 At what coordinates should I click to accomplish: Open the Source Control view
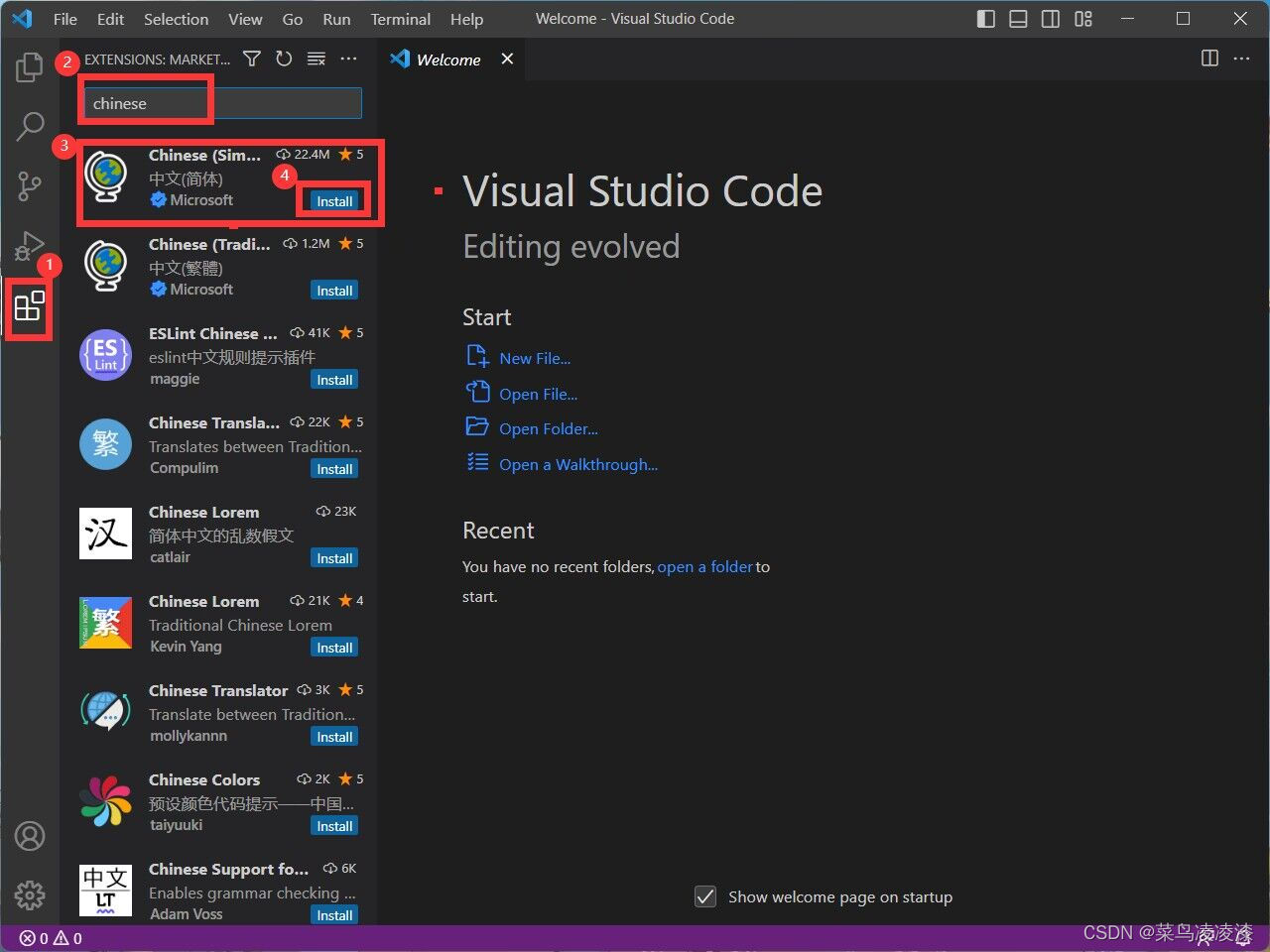[x=30, y=185]
